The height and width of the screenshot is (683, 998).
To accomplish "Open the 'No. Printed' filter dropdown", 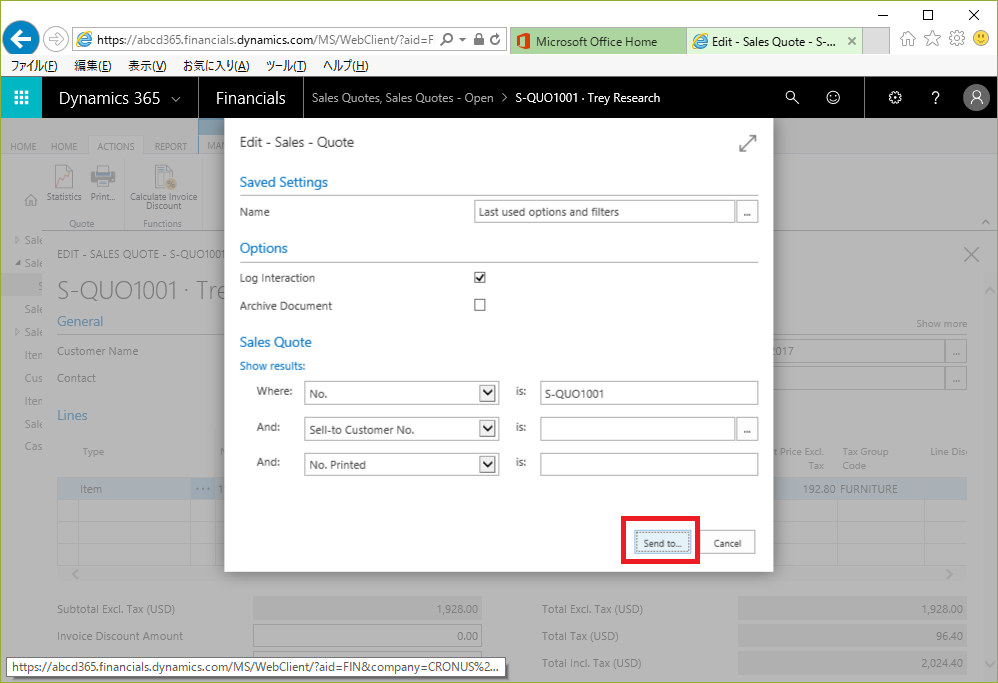I will point(488,465).
